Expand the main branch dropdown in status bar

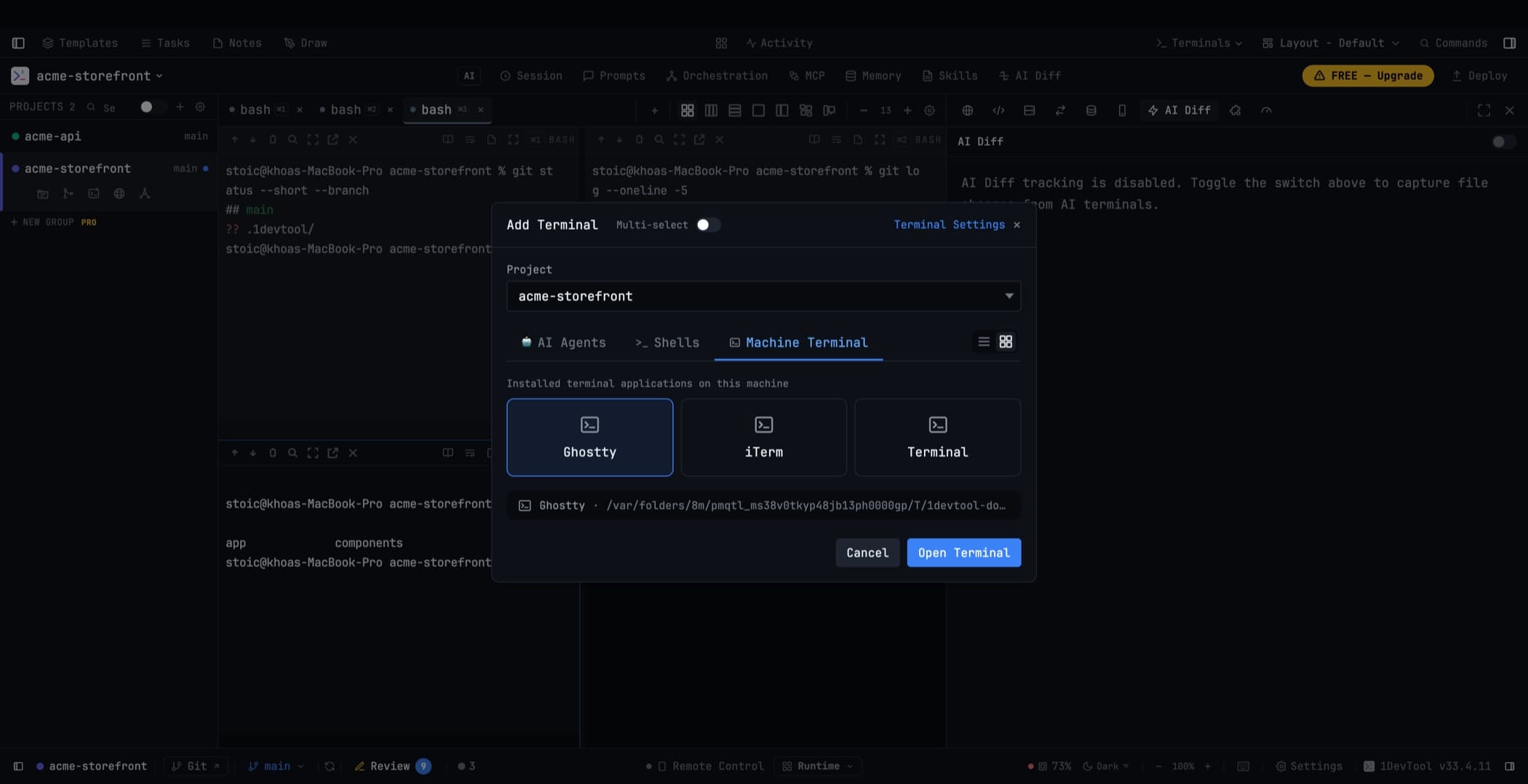(x=276, y=766)
